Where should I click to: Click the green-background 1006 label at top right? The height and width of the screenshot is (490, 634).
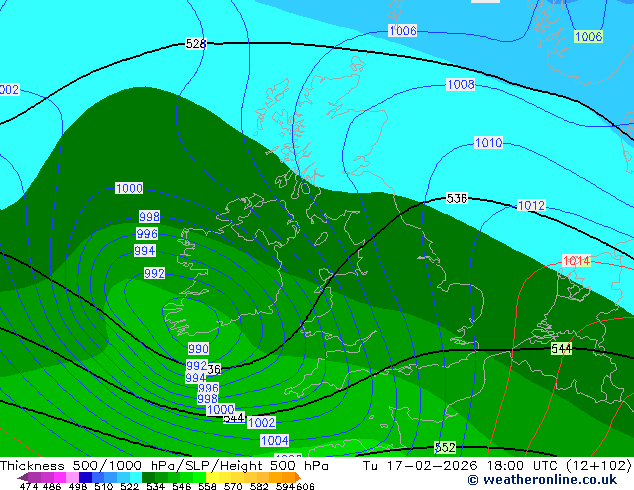(x=588, y=37)
